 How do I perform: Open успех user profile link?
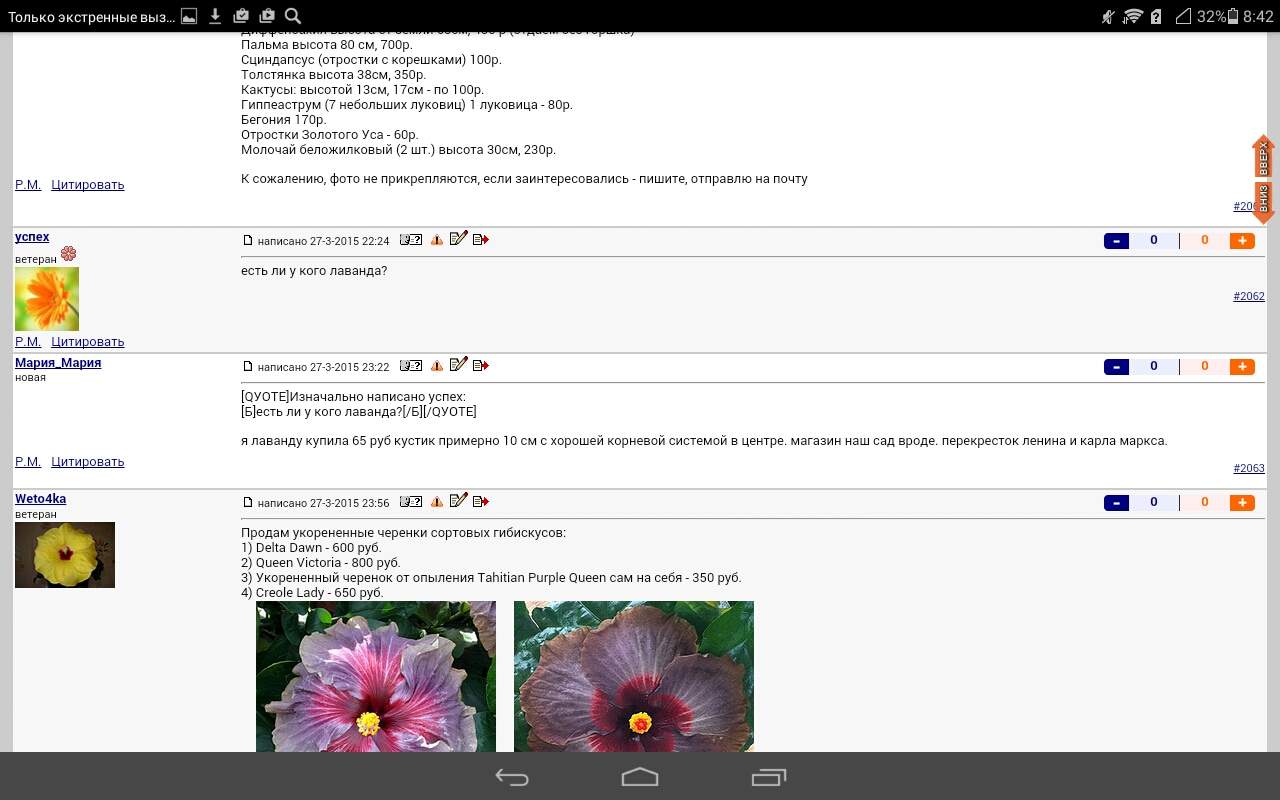pyautogui.click(x=32, y=237)
